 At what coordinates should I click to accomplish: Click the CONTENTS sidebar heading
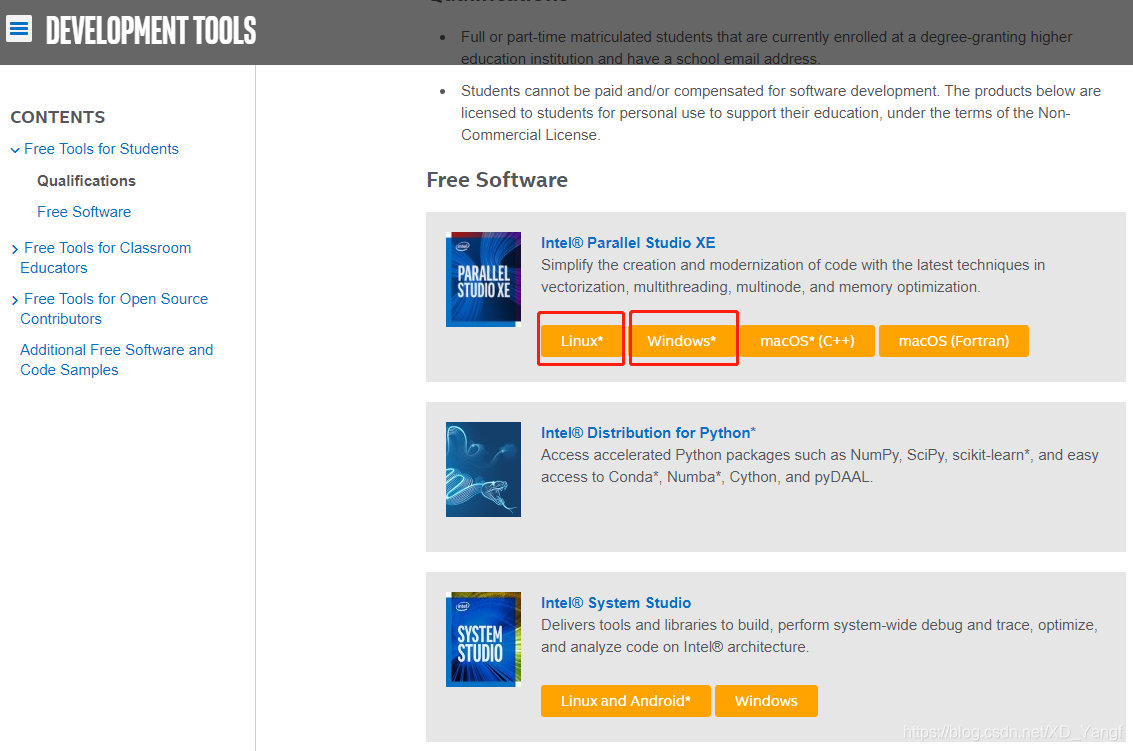(x=58, y=117)
